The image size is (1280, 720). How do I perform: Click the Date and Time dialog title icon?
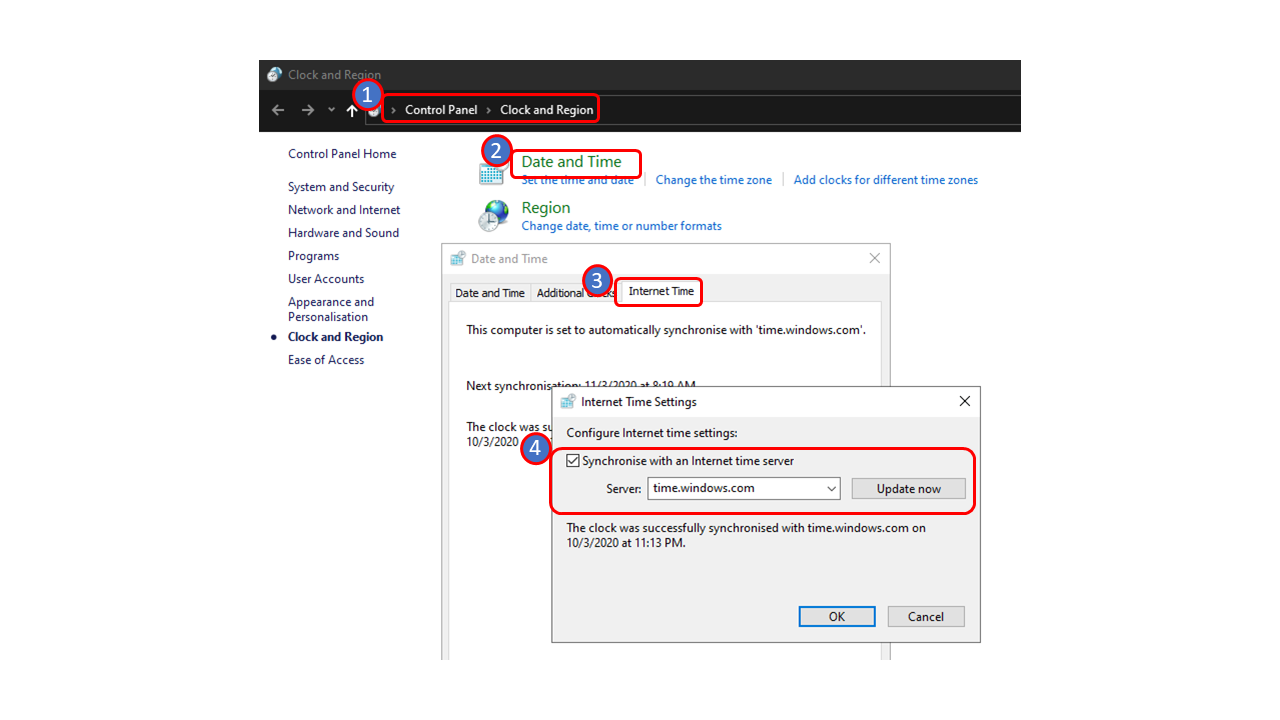tap(458, 258)
